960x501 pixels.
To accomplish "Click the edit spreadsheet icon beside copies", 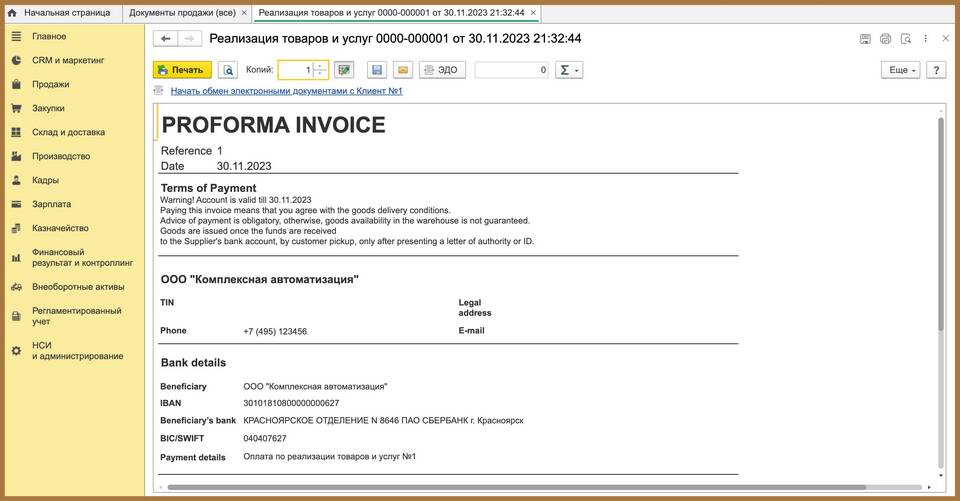I will [345, 70].
